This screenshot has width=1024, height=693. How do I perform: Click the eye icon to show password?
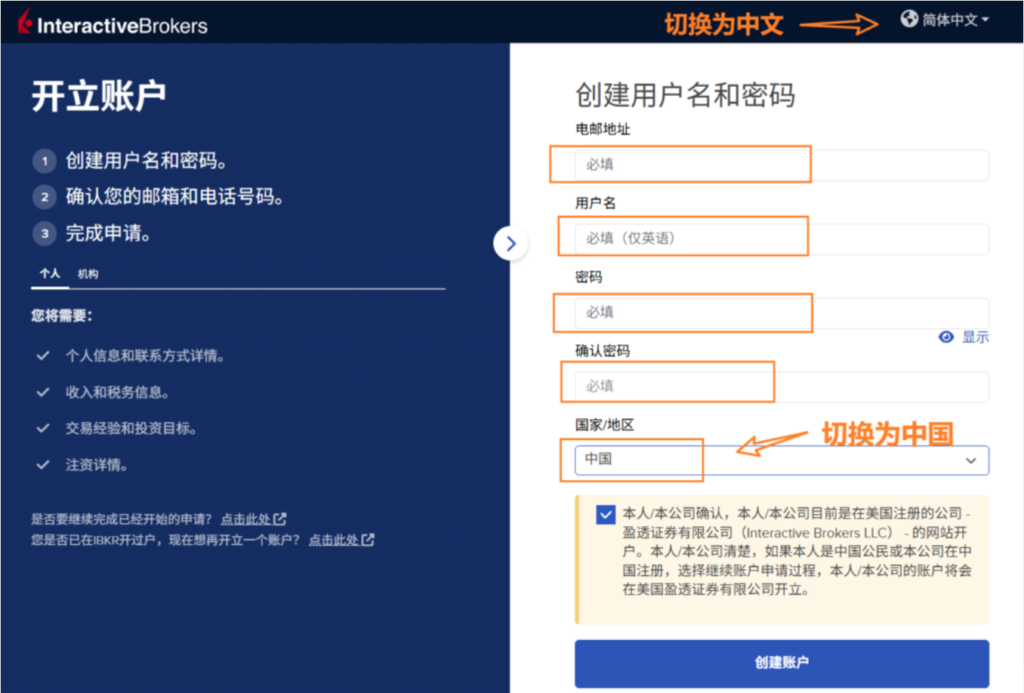point(946,337)
